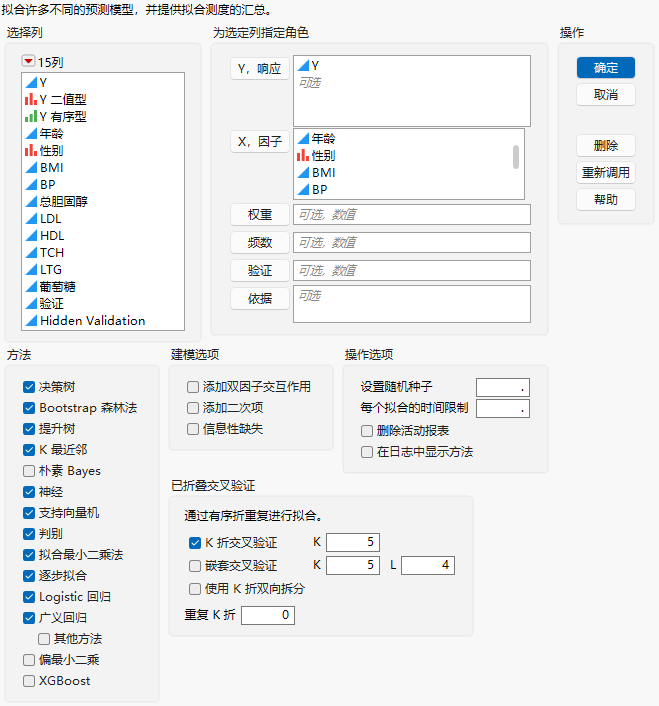
Task: Click the 帮助 button
Action: pos(606,199)
